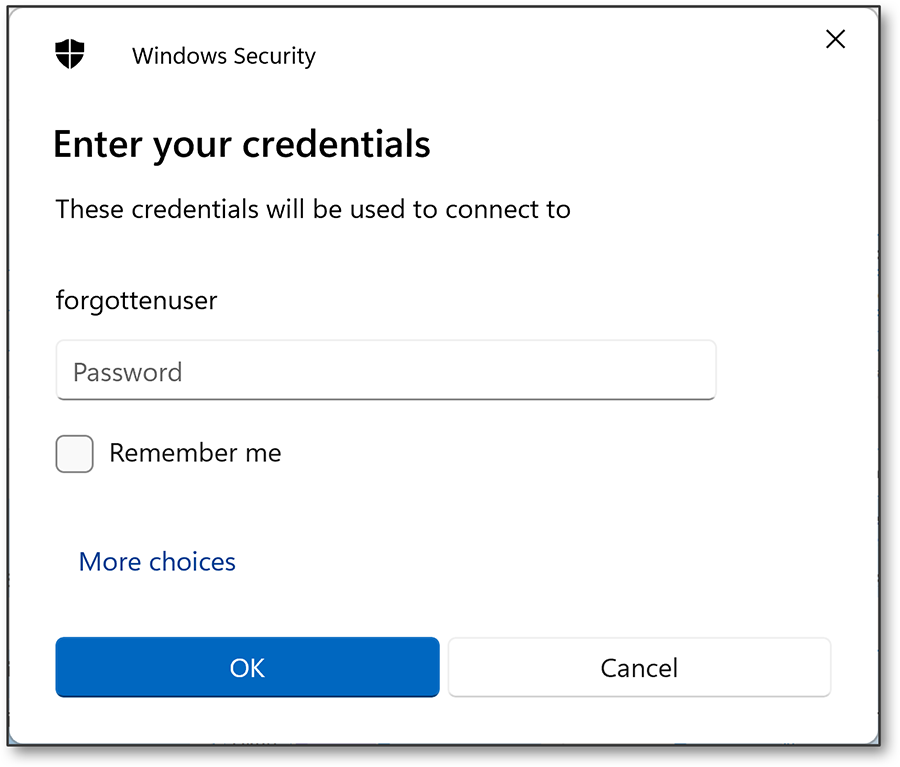Tick the box beside Remember me

tap(75, 453)
